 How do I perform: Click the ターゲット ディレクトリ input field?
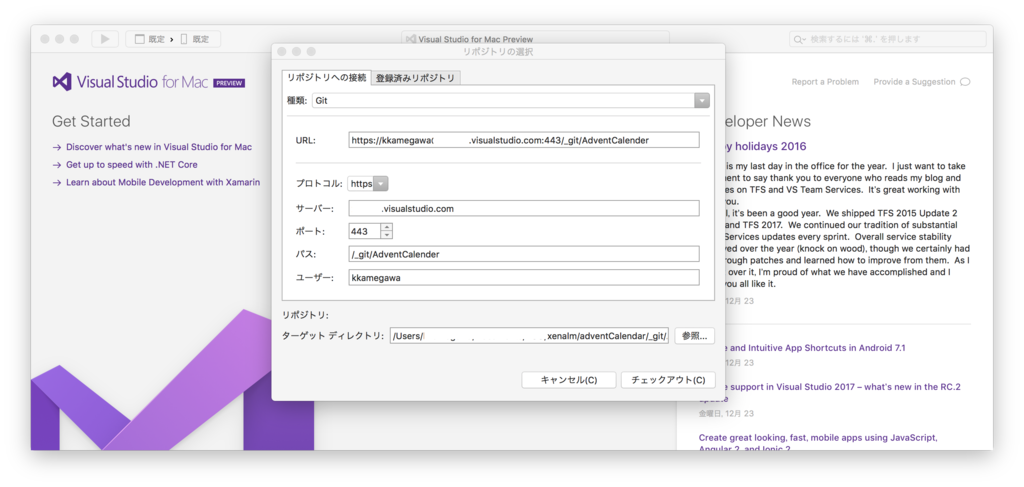530,336
